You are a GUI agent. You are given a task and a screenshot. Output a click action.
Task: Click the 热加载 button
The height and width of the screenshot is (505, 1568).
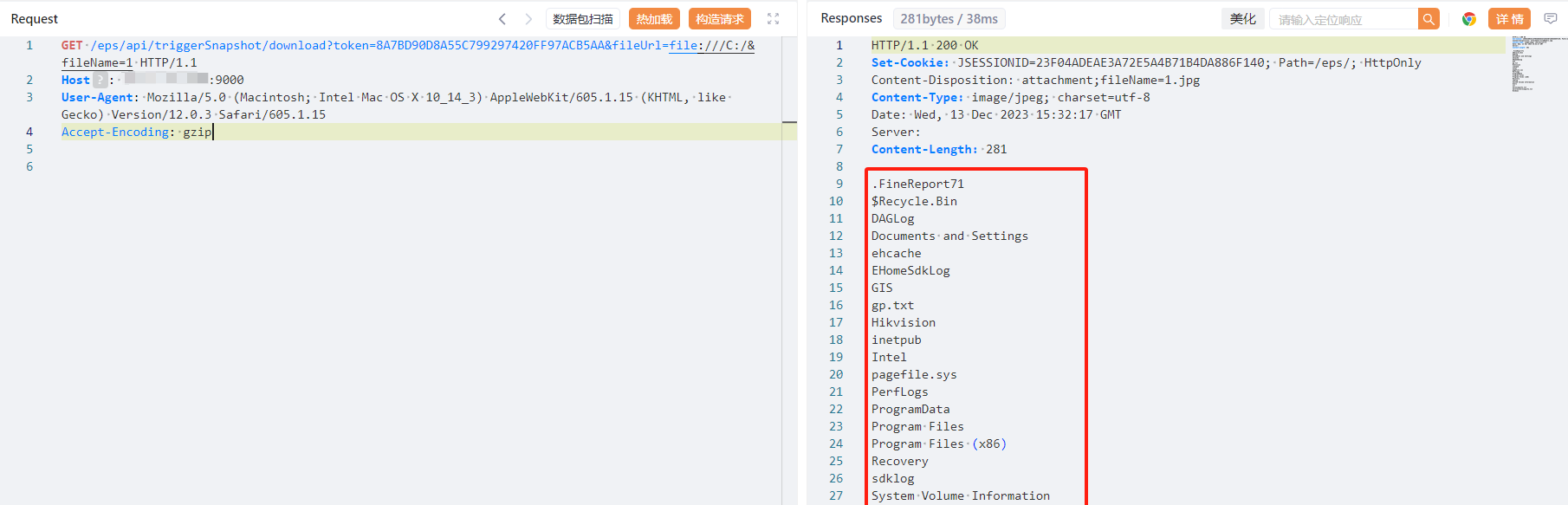[654, 19]
